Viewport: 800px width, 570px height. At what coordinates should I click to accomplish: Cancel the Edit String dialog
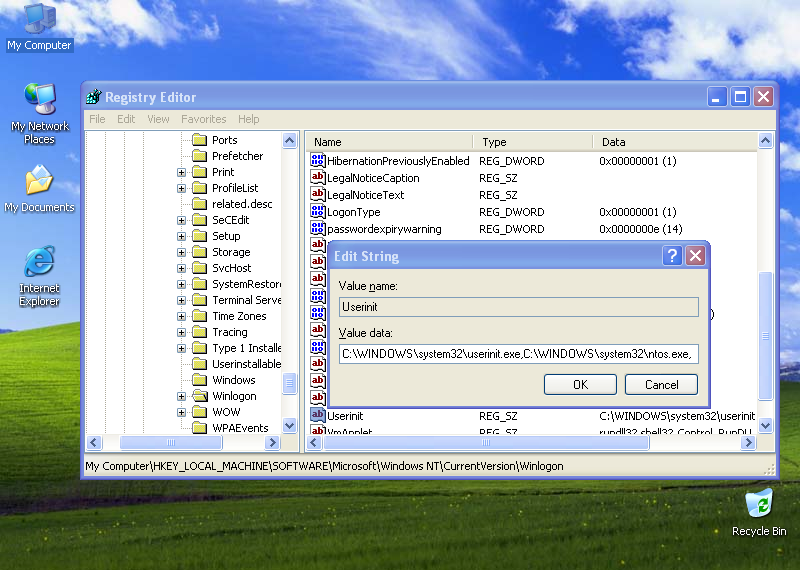click(661, 384)
